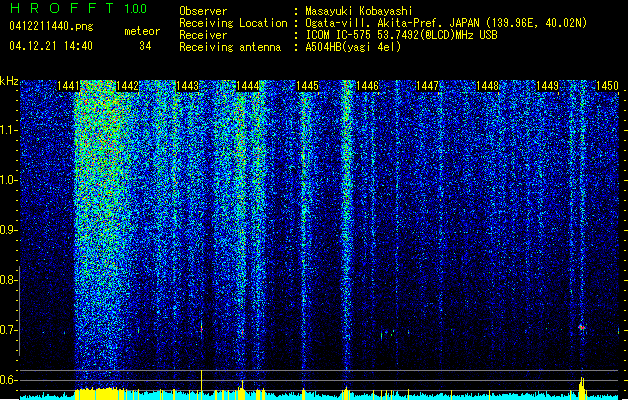Click the 1441 time marker

(68, 86)
